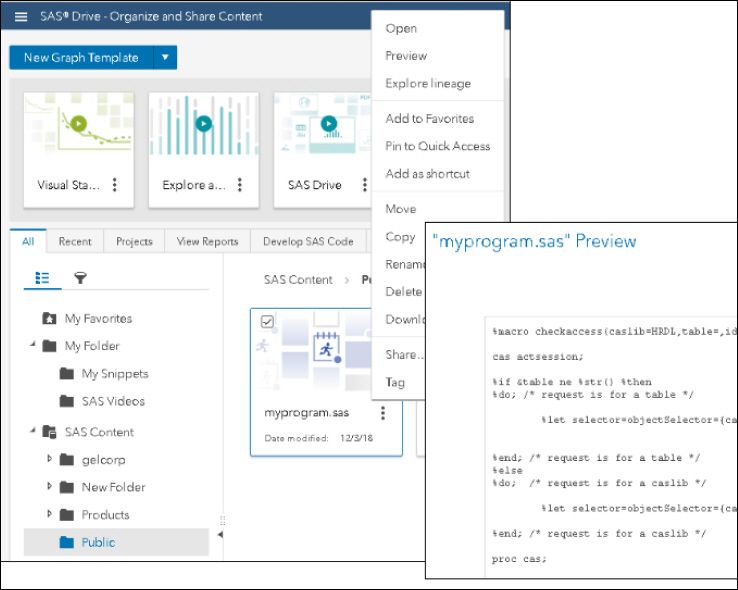This screenshot has width=738, height=590.
Task: Click the "myprogram.sas" Preview title
Action: [x=534, y=241]
